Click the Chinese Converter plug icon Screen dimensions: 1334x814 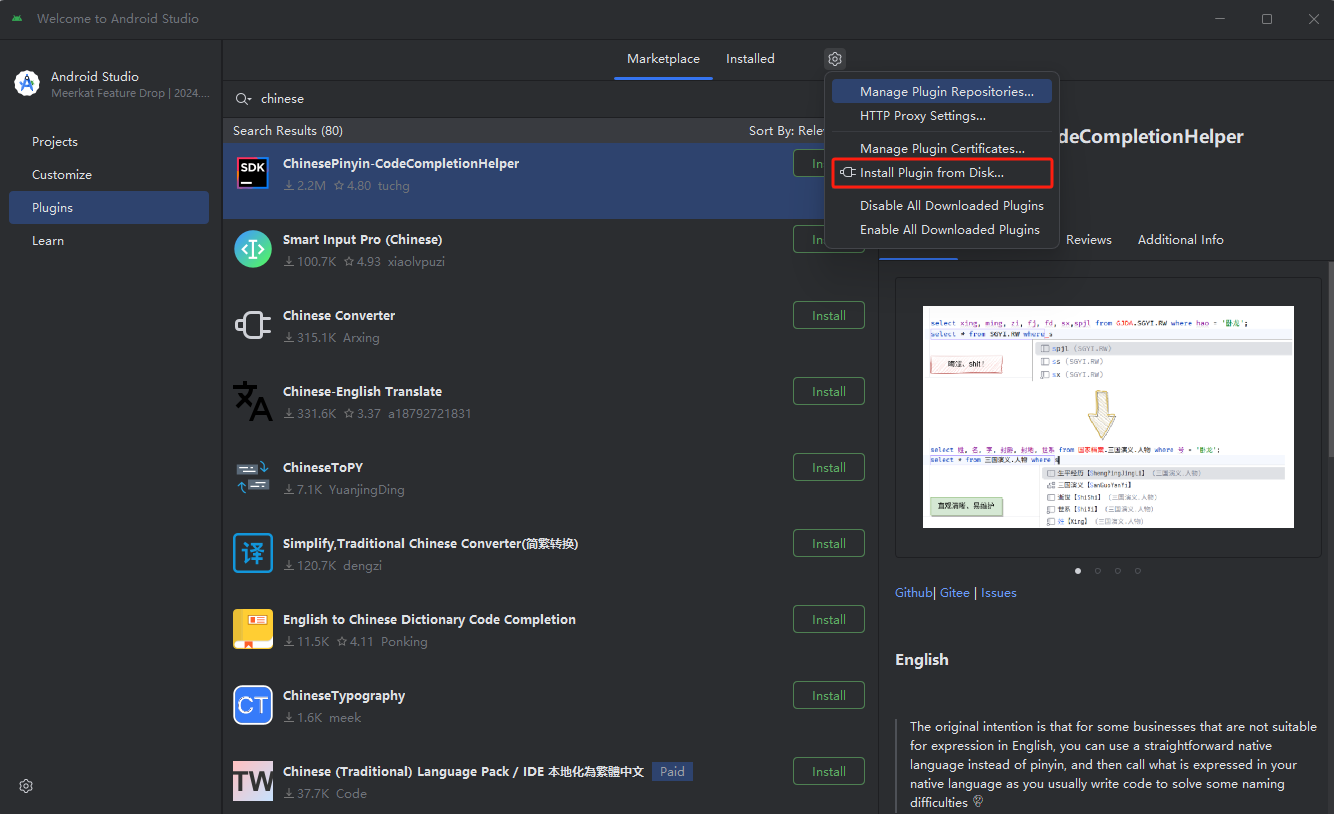(x=253, y=325)
